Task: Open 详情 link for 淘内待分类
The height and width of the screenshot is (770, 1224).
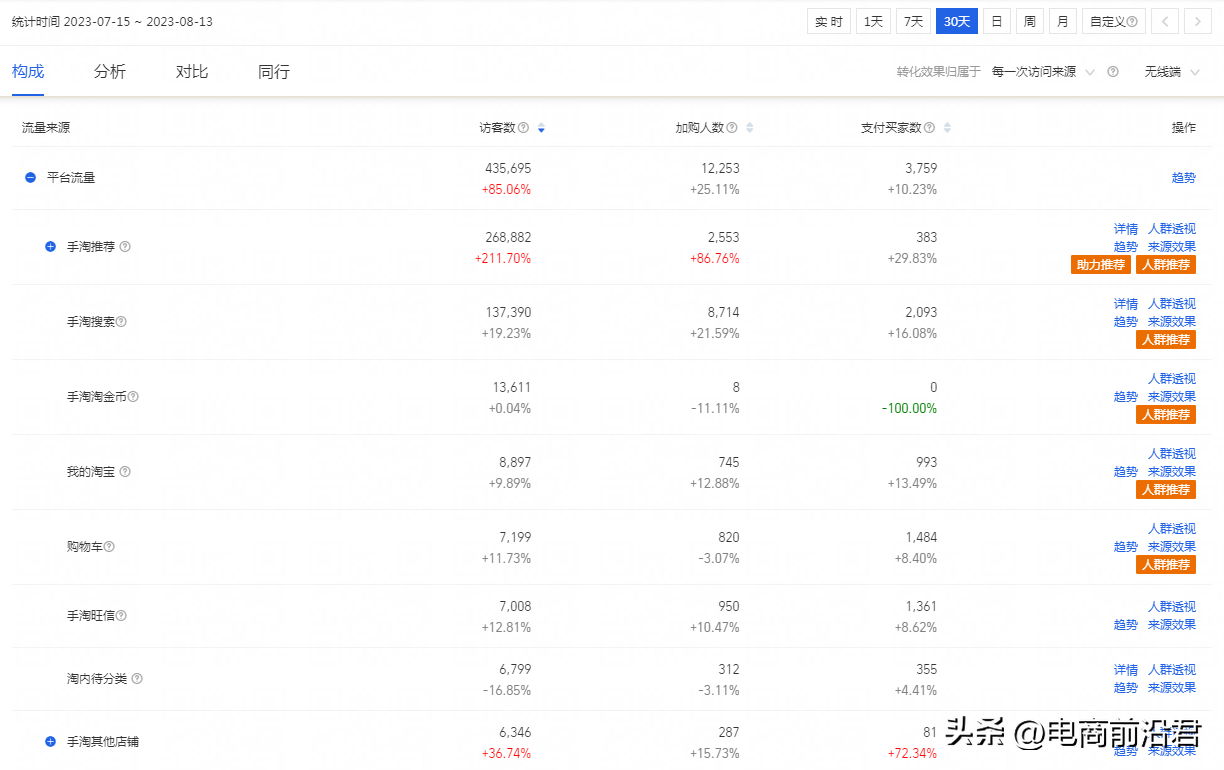Action: click(x=1125, y=670)
